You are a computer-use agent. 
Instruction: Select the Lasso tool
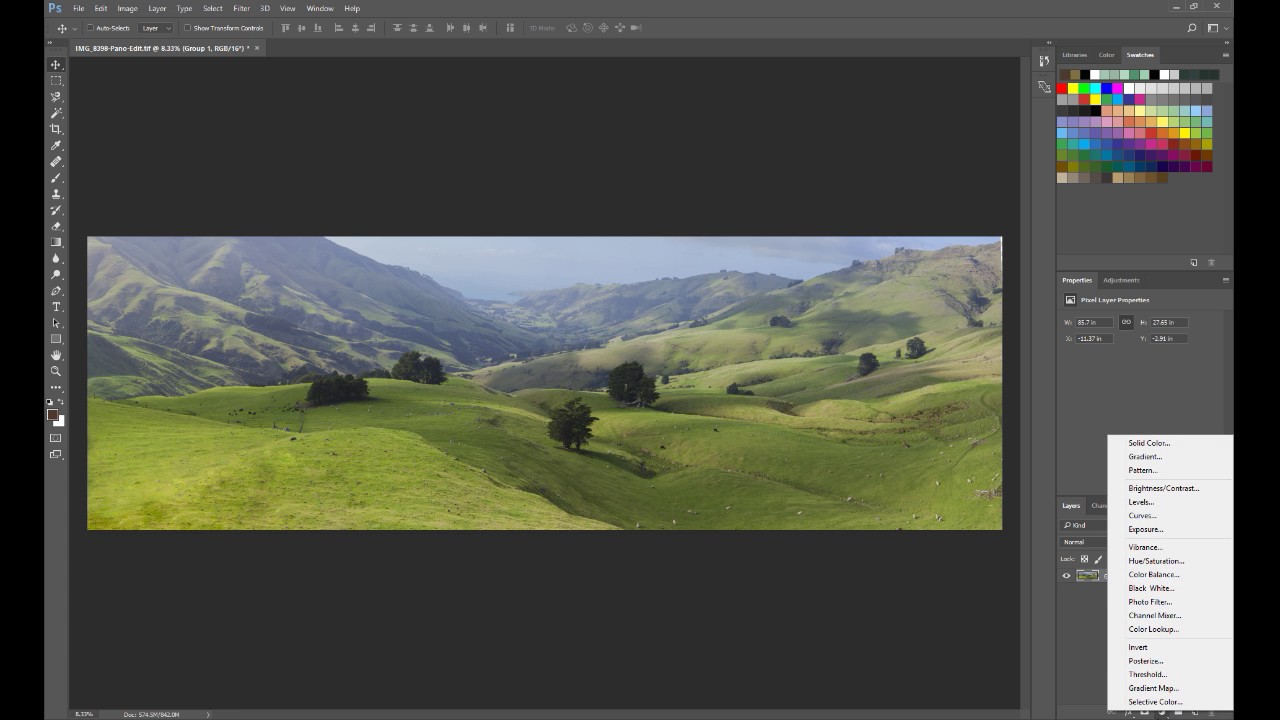pos(56,96)
